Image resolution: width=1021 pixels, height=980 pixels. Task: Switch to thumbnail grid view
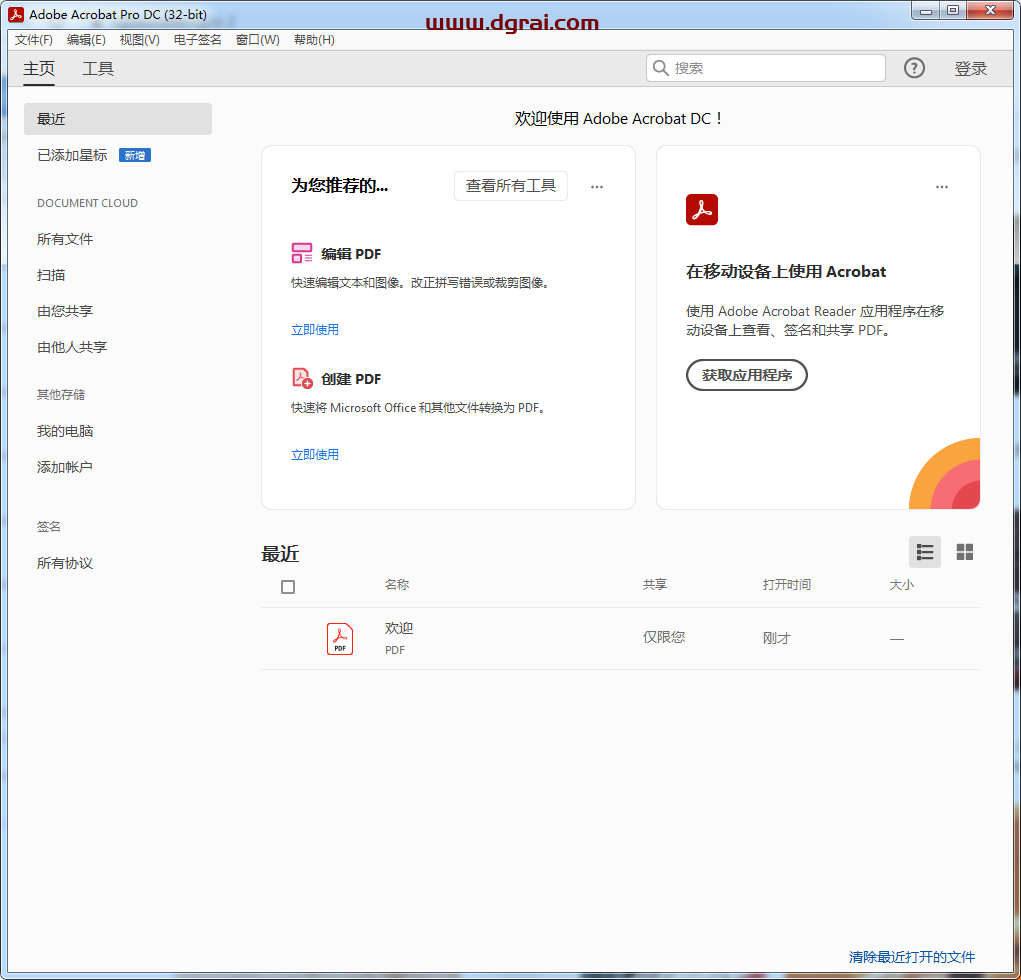(x=965, y=552)
